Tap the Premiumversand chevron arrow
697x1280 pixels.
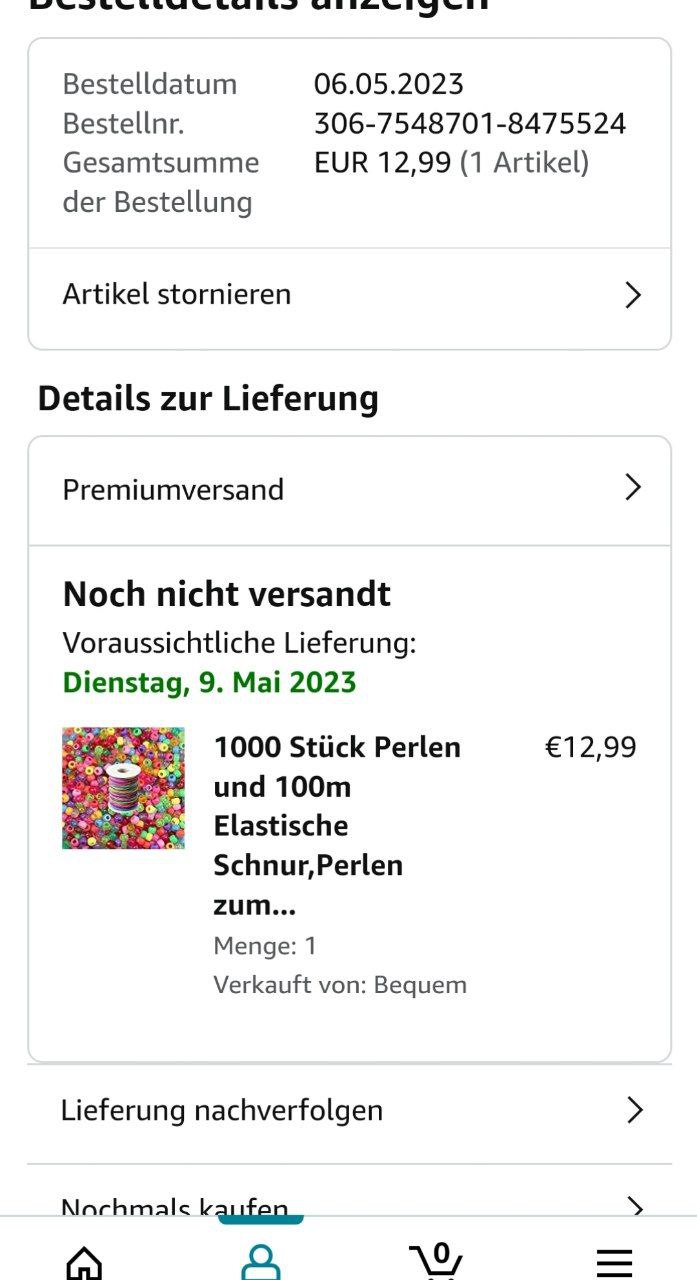coord(632,488)
